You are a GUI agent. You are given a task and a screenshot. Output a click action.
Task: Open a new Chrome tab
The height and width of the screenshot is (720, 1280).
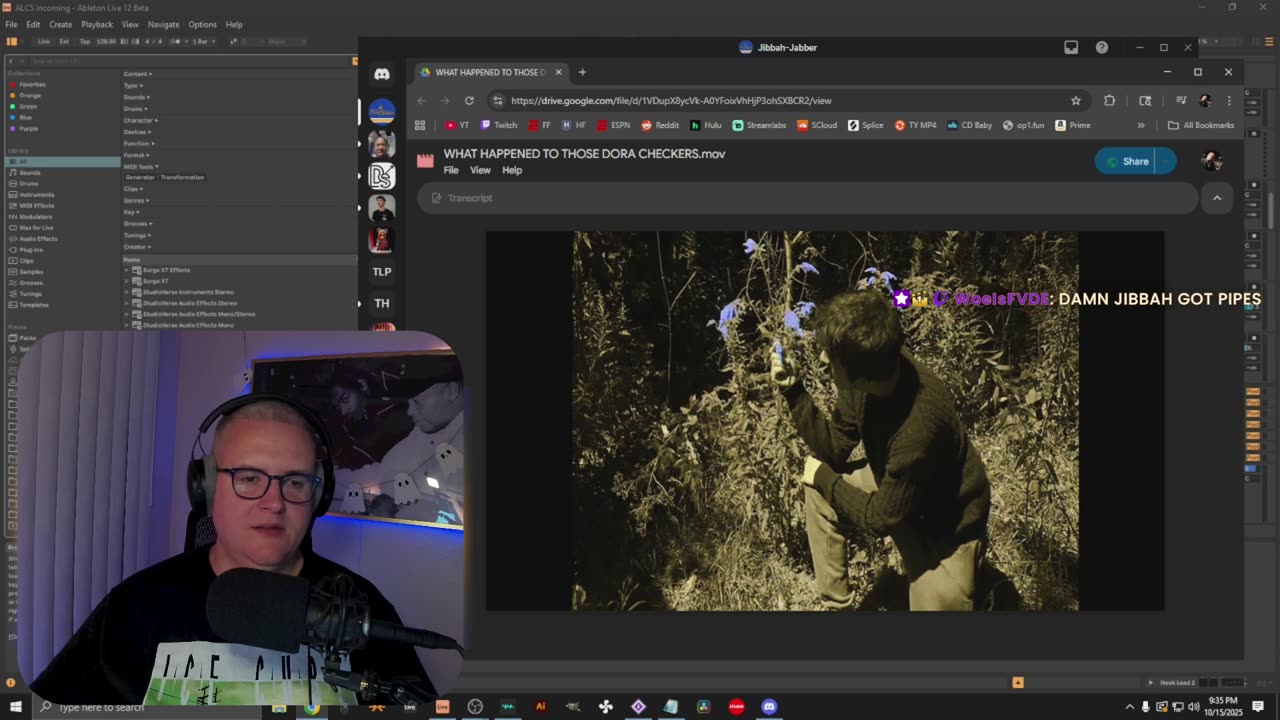pyautogui.click(x=582, y=72)
